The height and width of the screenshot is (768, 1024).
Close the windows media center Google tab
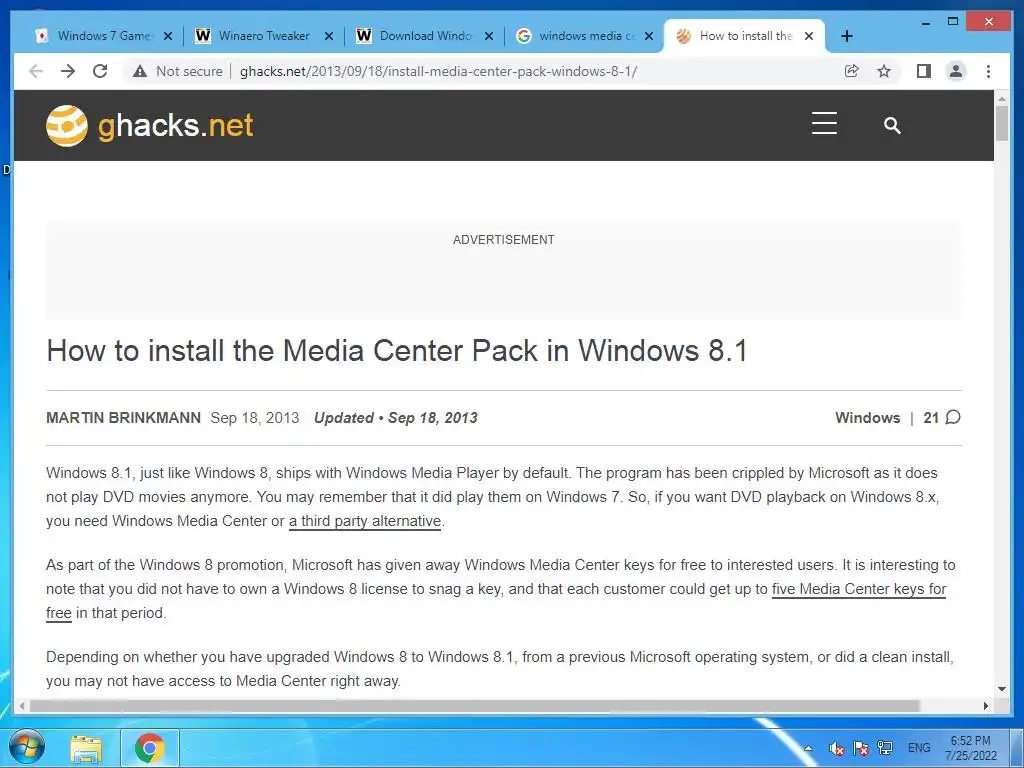coord(648,36)
